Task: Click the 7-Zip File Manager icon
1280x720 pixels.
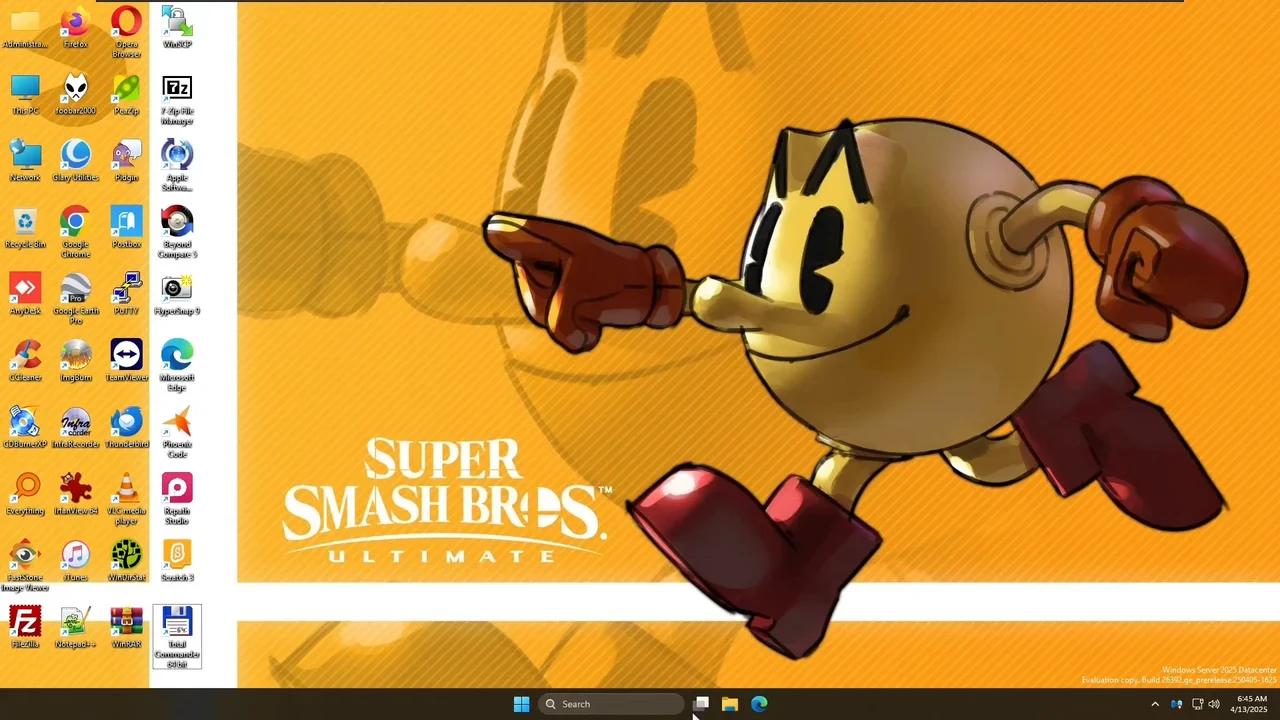Action: (x=177, y=91)
